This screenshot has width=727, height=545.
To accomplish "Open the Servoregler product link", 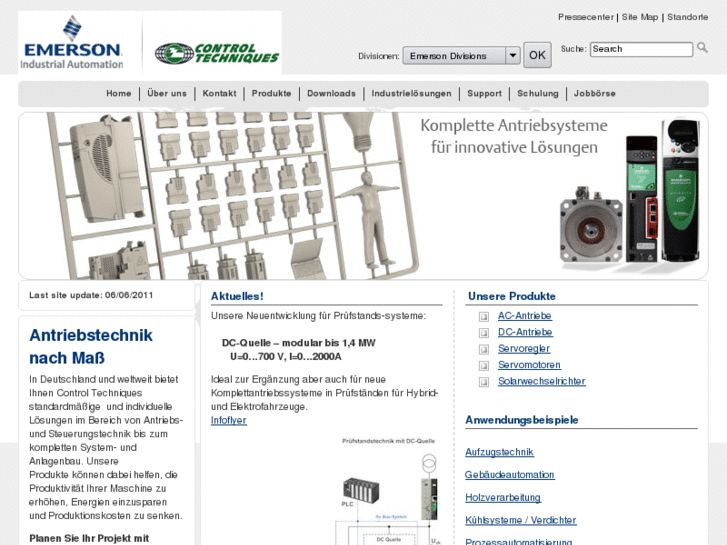I will tap(524, 348).
